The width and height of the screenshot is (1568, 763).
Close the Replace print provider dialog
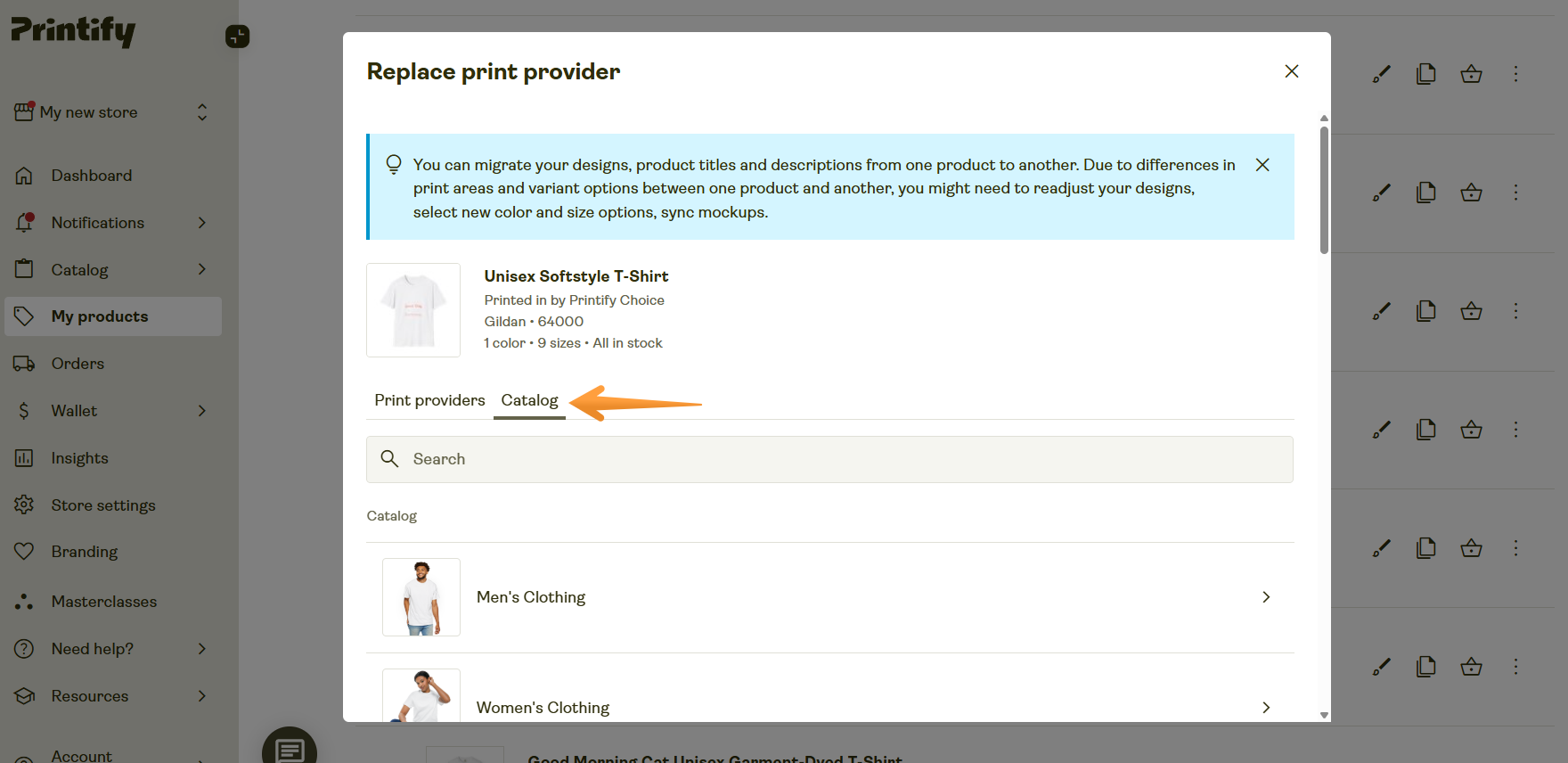tap(1292, 71)
